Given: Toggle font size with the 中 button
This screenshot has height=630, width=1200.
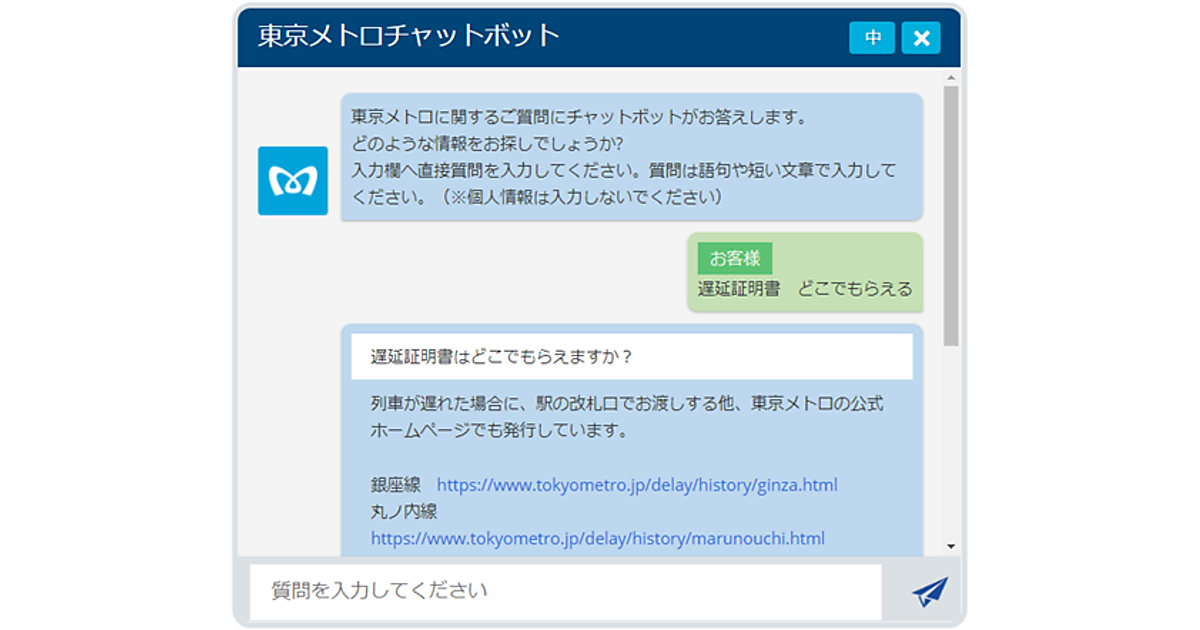Looking at the screenshot, I should [872, 38].
